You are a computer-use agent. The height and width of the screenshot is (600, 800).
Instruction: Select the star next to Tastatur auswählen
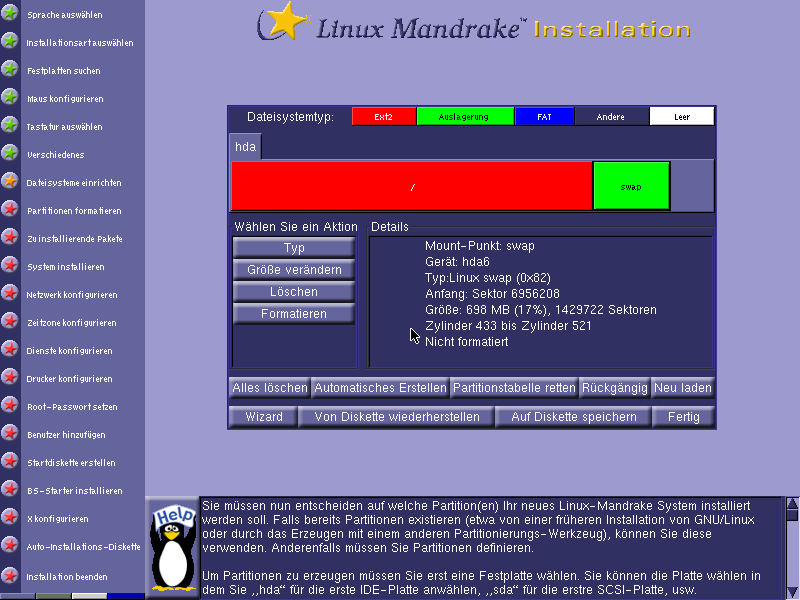coord(10,124)
